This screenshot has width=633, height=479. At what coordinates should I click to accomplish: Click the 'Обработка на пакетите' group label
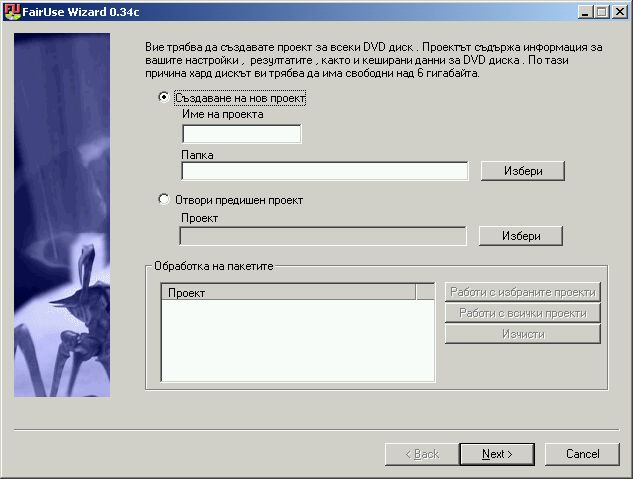tap(214, 266)
